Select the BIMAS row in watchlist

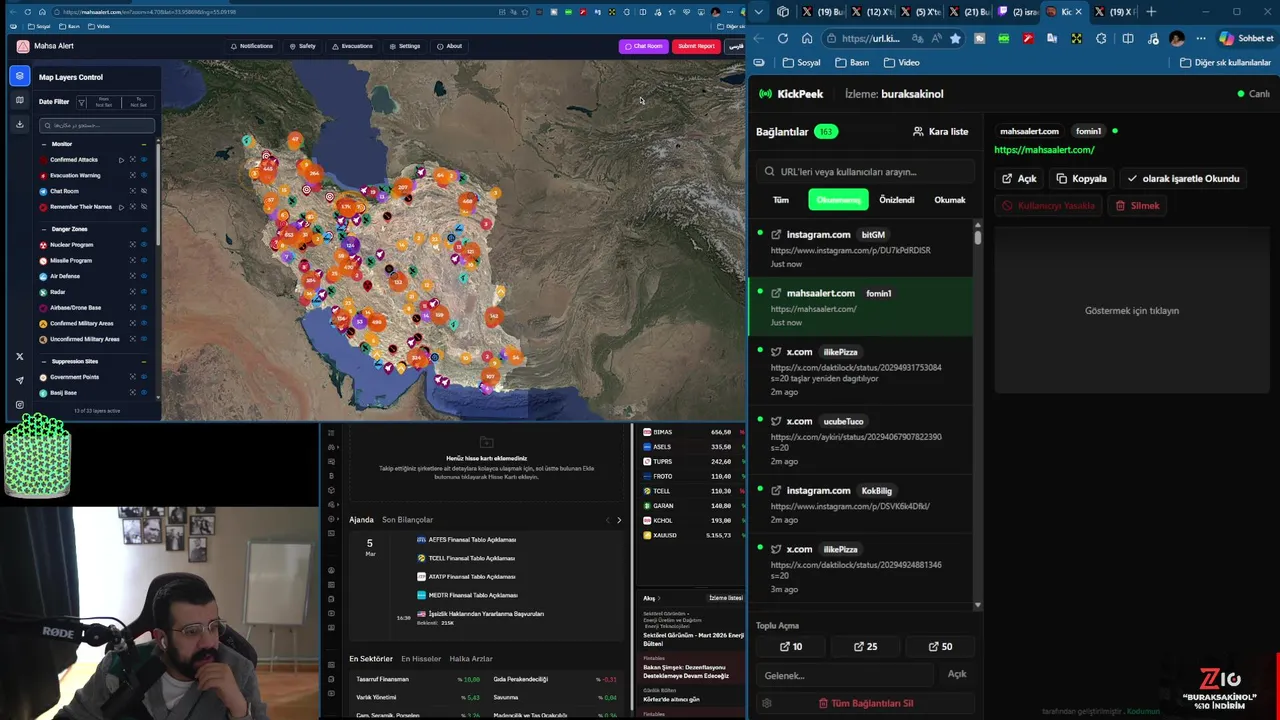point(692,432)
